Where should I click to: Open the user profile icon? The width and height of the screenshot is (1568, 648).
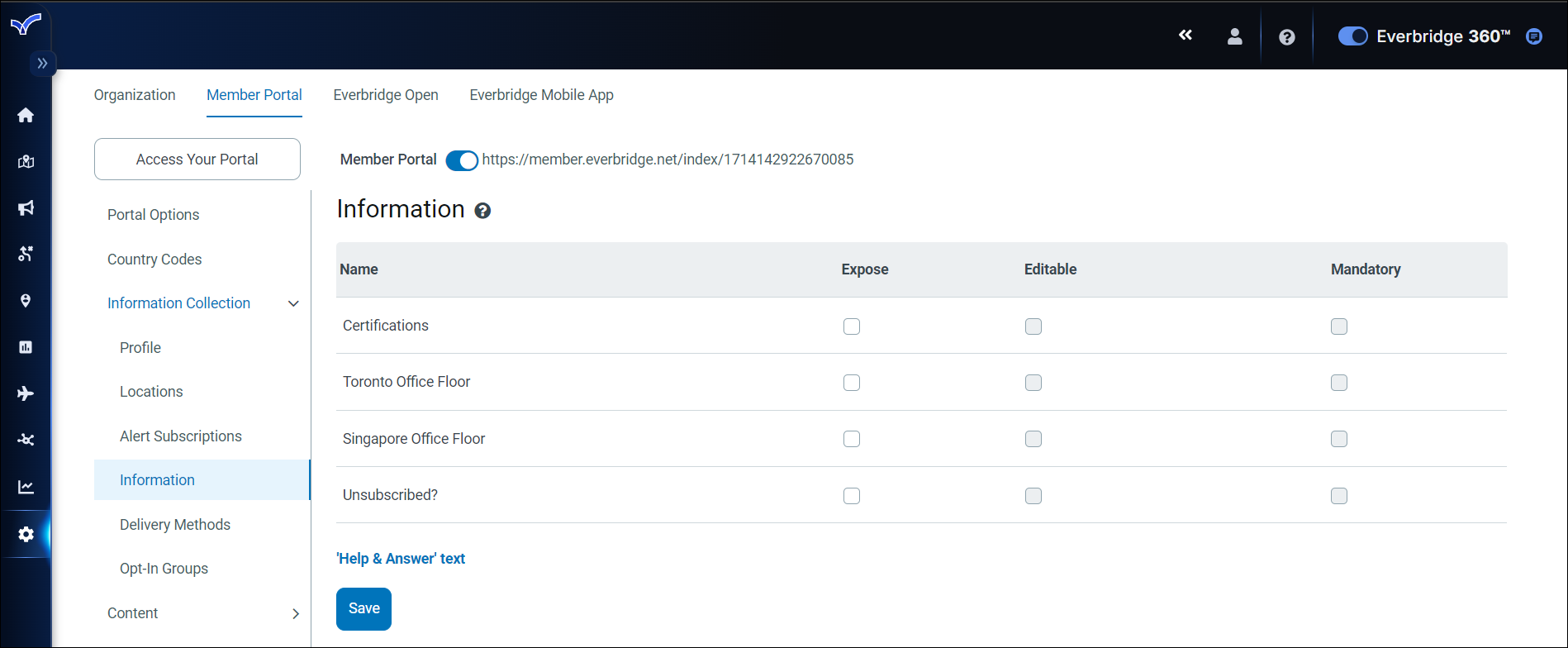tap(1235, 36)
